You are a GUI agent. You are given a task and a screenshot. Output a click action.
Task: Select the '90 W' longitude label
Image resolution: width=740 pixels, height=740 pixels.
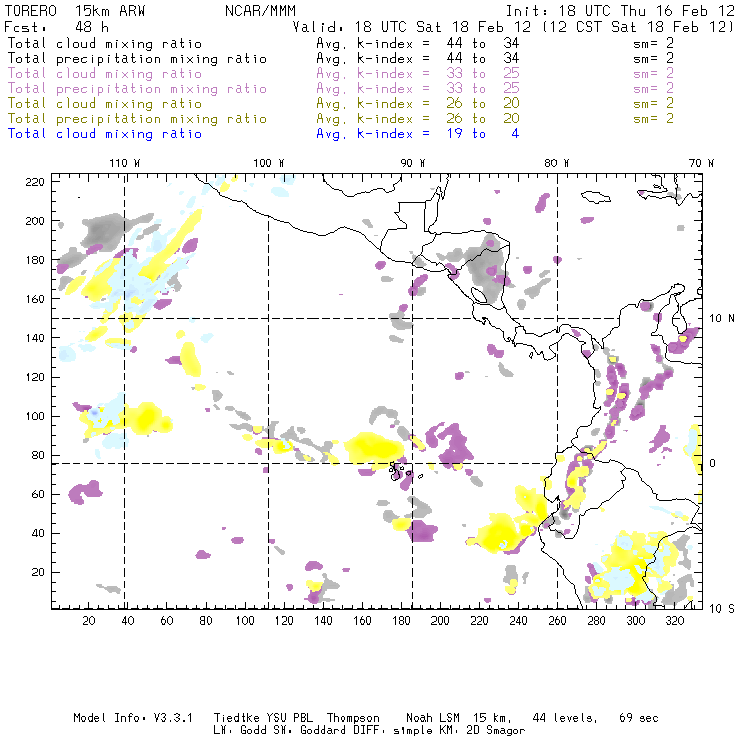[413, 163]
